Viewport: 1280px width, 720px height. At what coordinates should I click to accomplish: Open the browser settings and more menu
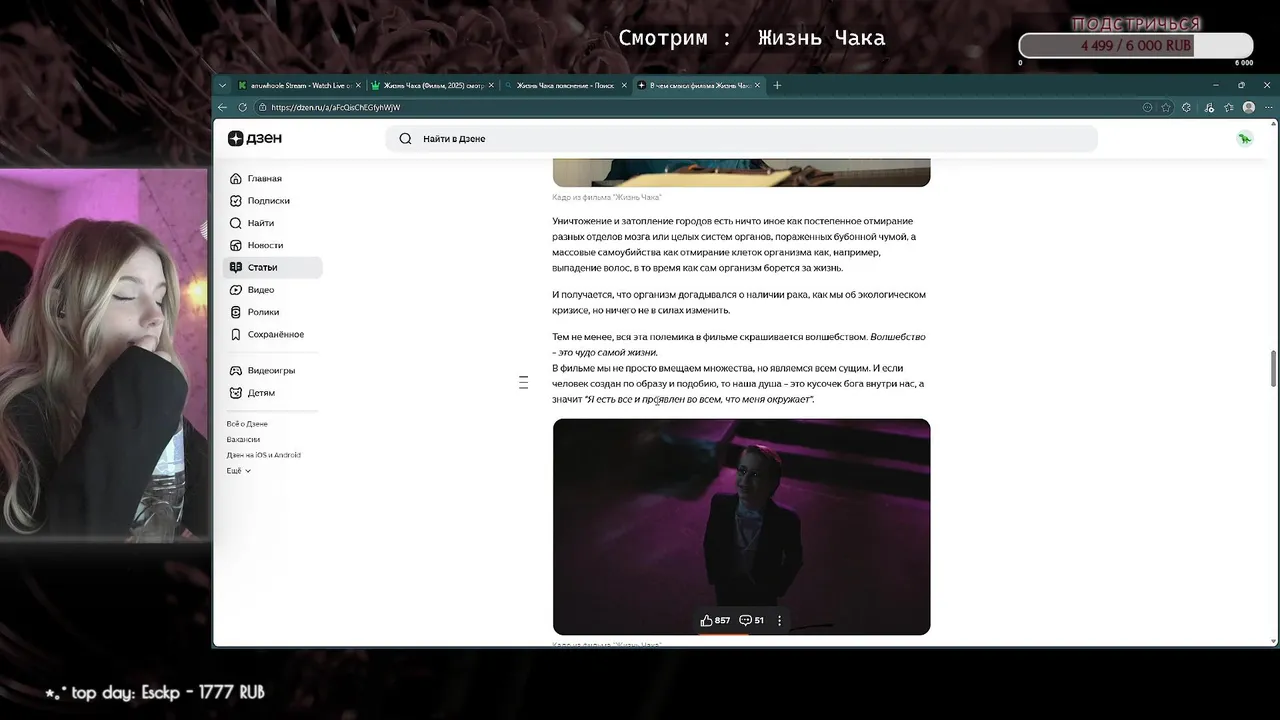(x=1267, y=107)
